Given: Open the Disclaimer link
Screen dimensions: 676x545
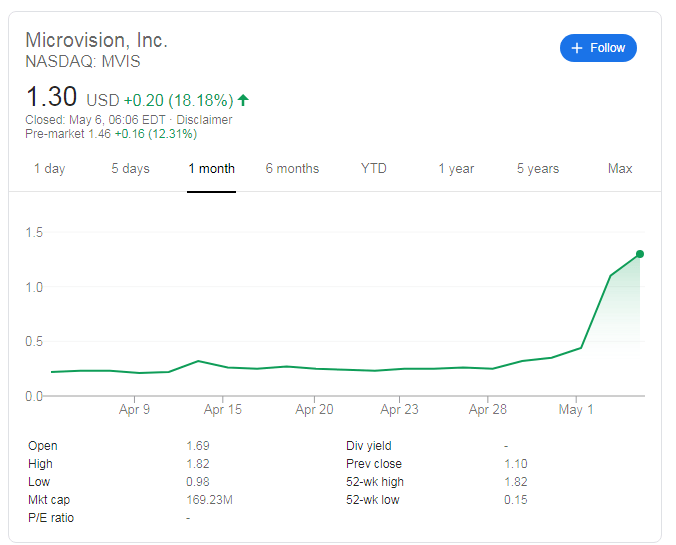Looking at the screenshot, I should tap(204, 119).
